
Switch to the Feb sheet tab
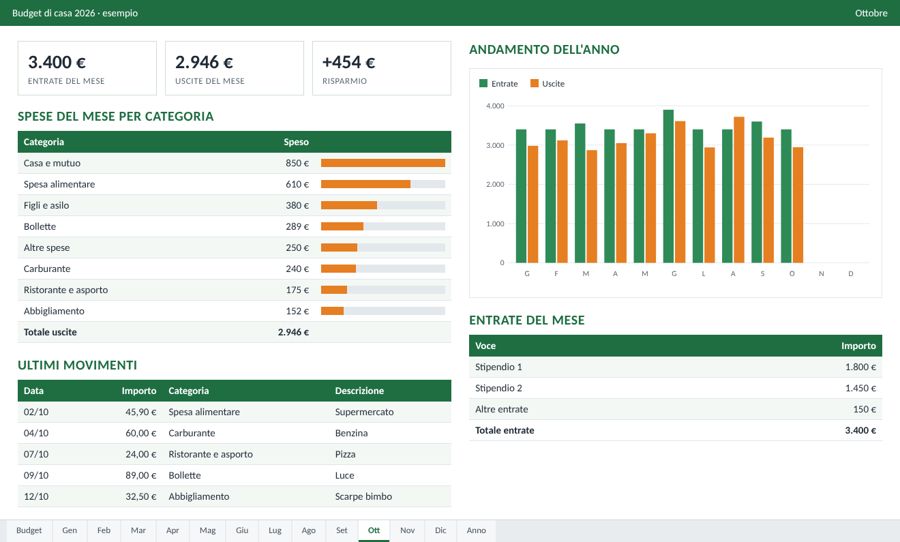(104, 530)
